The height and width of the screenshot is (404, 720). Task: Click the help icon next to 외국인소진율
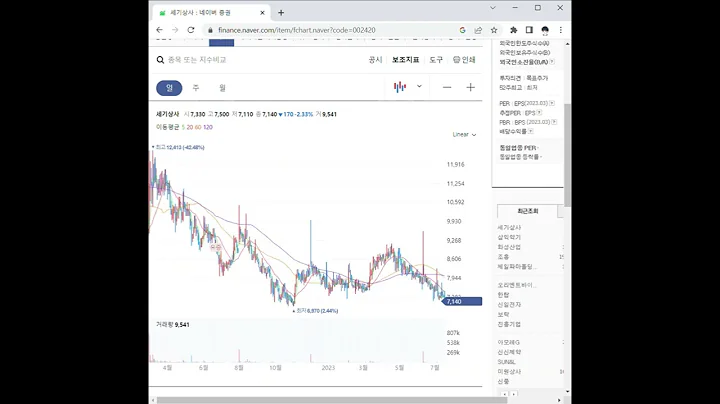click(552, 62)
